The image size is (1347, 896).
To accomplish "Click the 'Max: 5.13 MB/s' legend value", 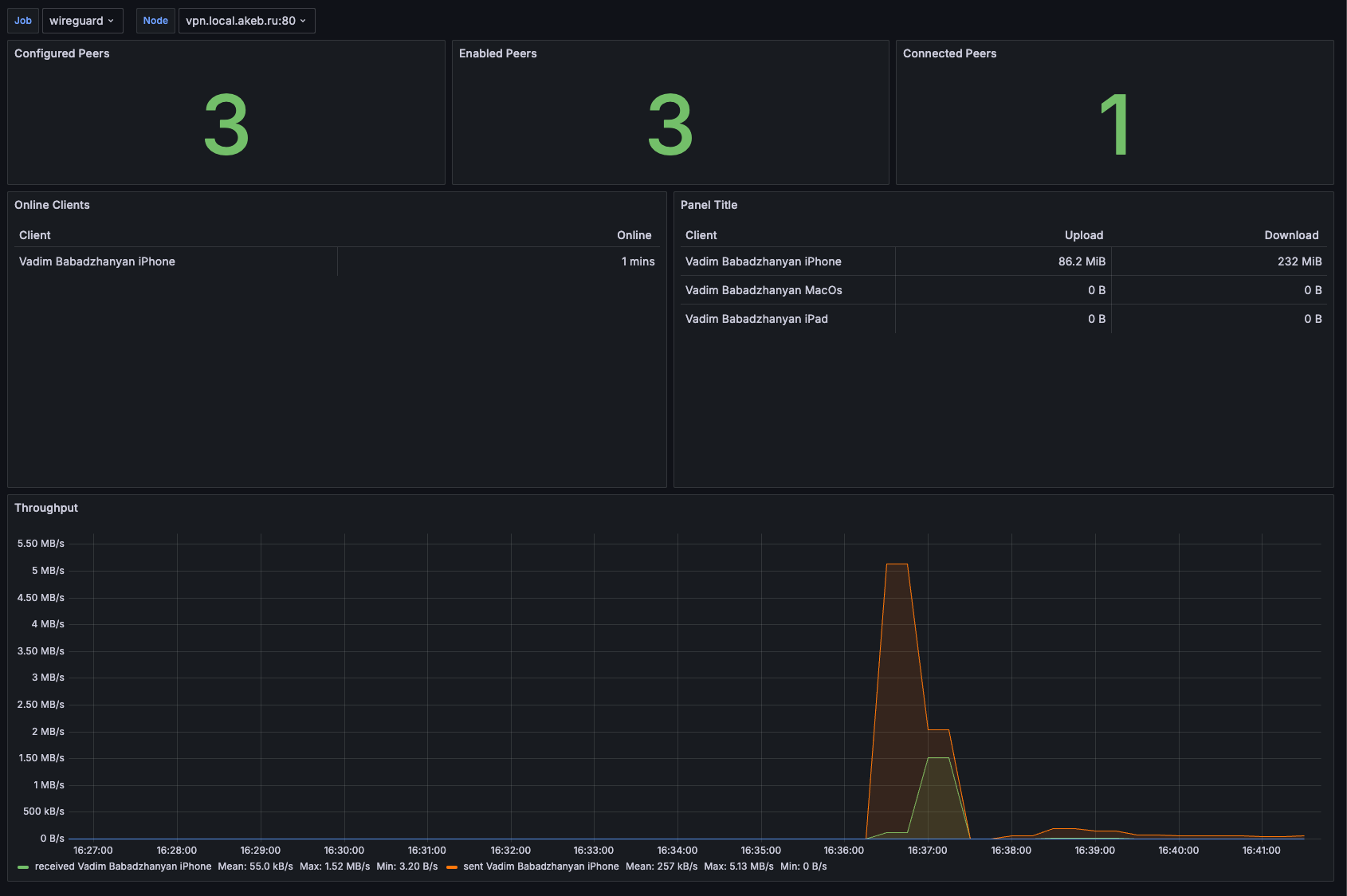I will point(739,867).
